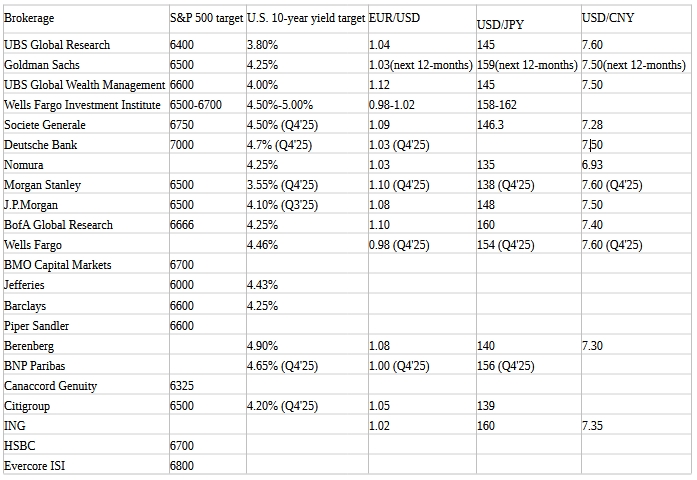The width and height of the screenshot is (697, 480).
Task: Click Deutsche Bank's 7000 S&P target
Action: pos(183,145)
